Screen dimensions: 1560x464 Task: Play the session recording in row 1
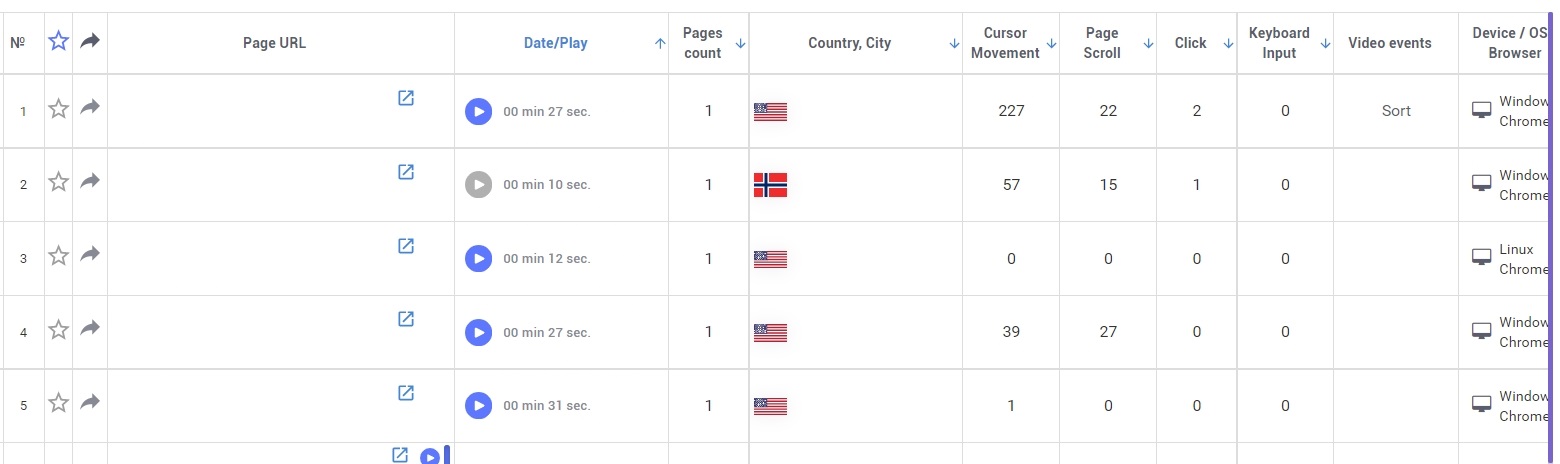tap(479, 111)
